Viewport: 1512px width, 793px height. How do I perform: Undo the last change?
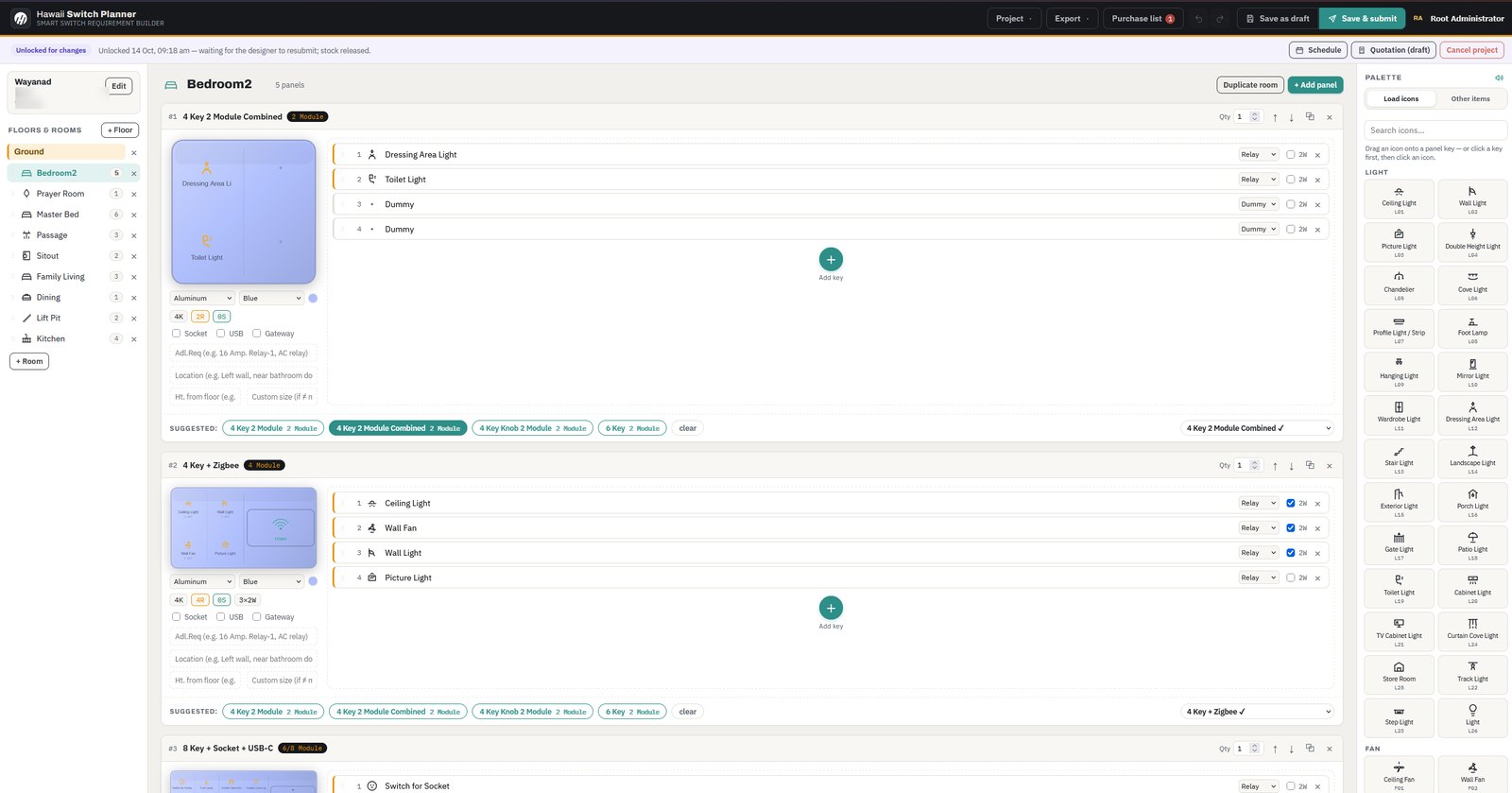tap(1199, 19)
